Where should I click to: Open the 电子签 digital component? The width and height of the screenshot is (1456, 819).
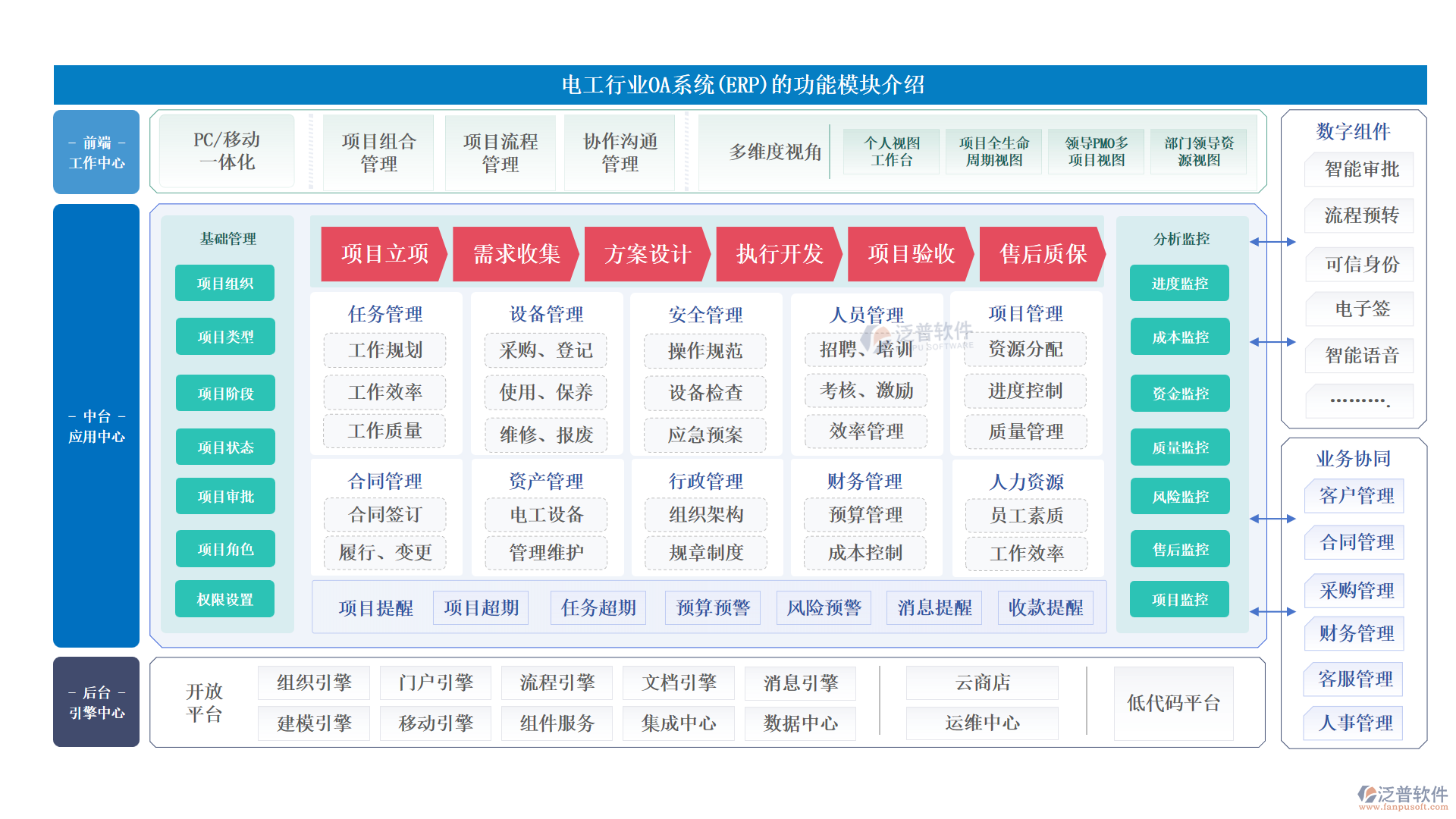pos(1357,309)
